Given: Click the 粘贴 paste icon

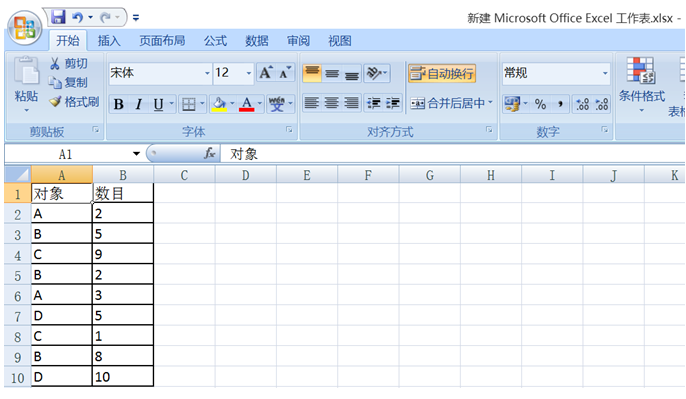Looking at the screenshot, I should pos(26,70).
